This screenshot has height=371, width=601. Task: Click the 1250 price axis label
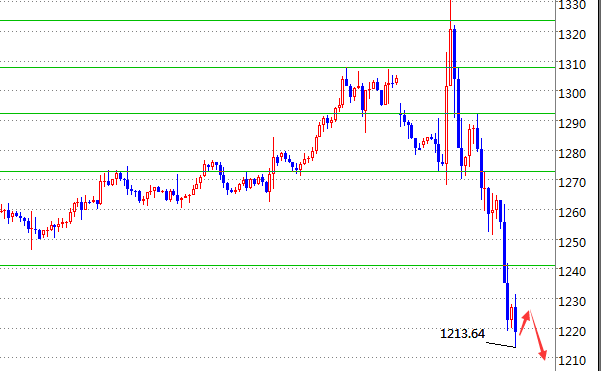(572, 242)
